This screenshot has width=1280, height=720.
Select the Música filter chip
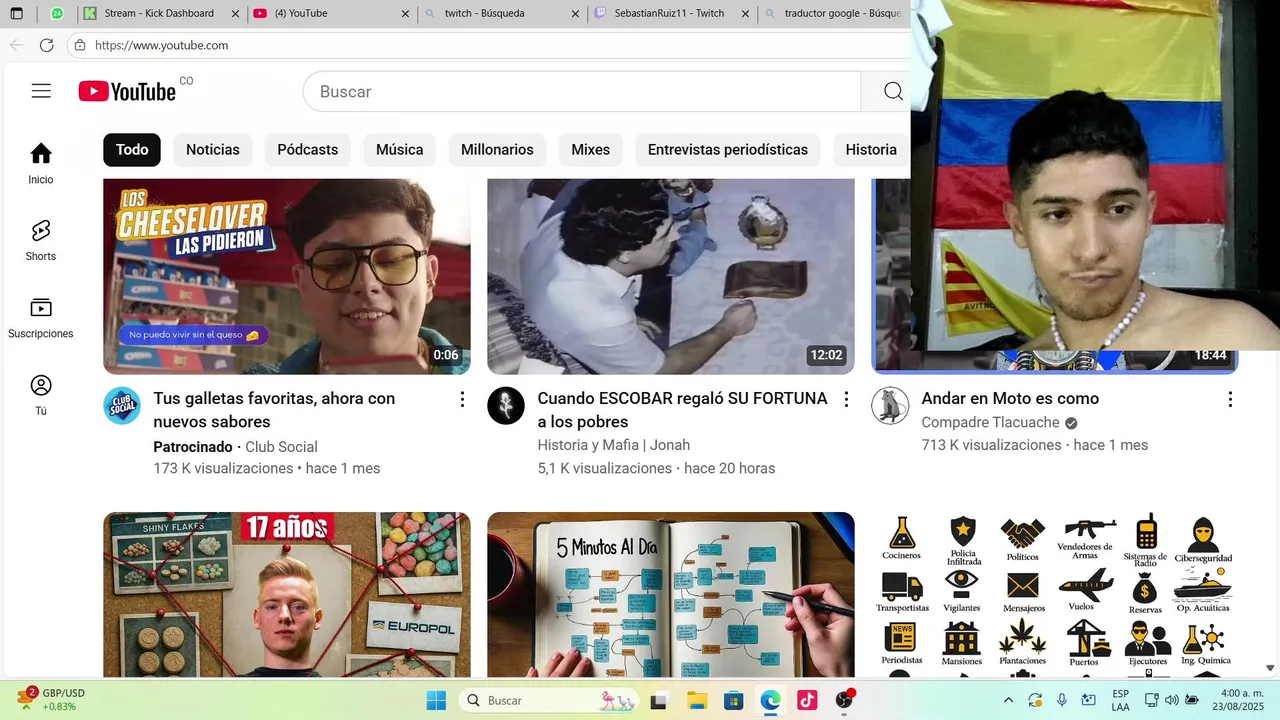[x=400, y=149]
